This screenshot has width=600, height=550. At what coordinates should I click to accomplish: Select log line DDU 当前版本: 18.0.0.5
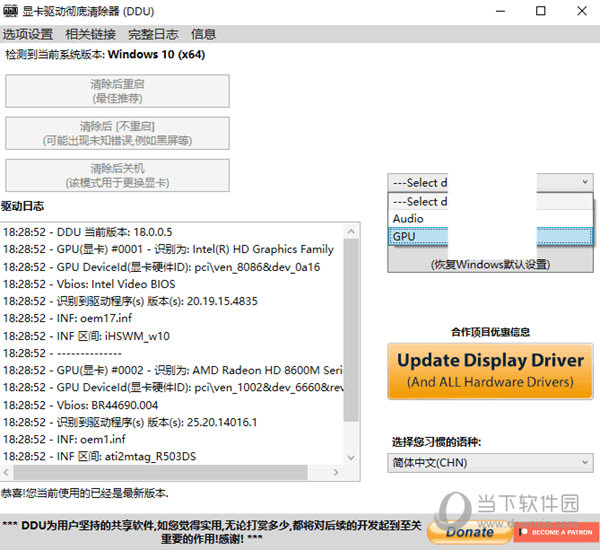[x=88, y=232]
